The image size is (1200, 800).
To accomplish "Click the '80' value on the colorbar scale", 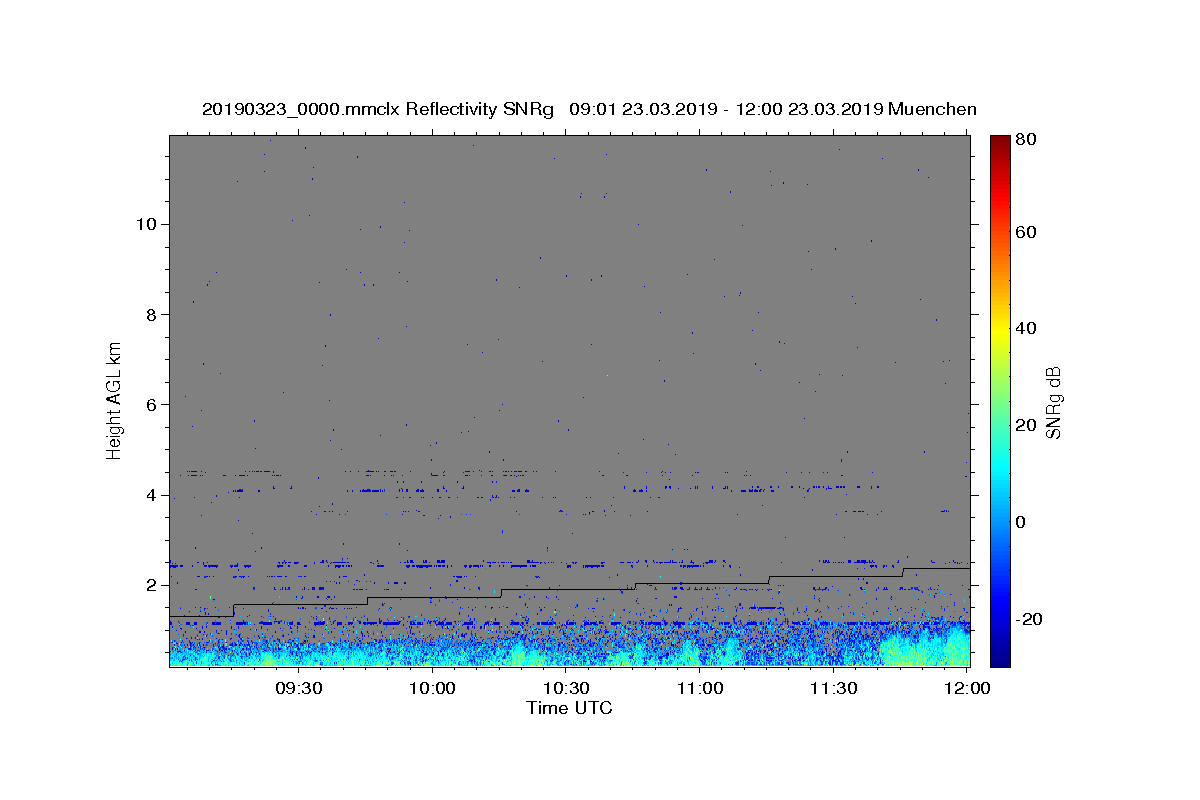I will [1026, 140].
